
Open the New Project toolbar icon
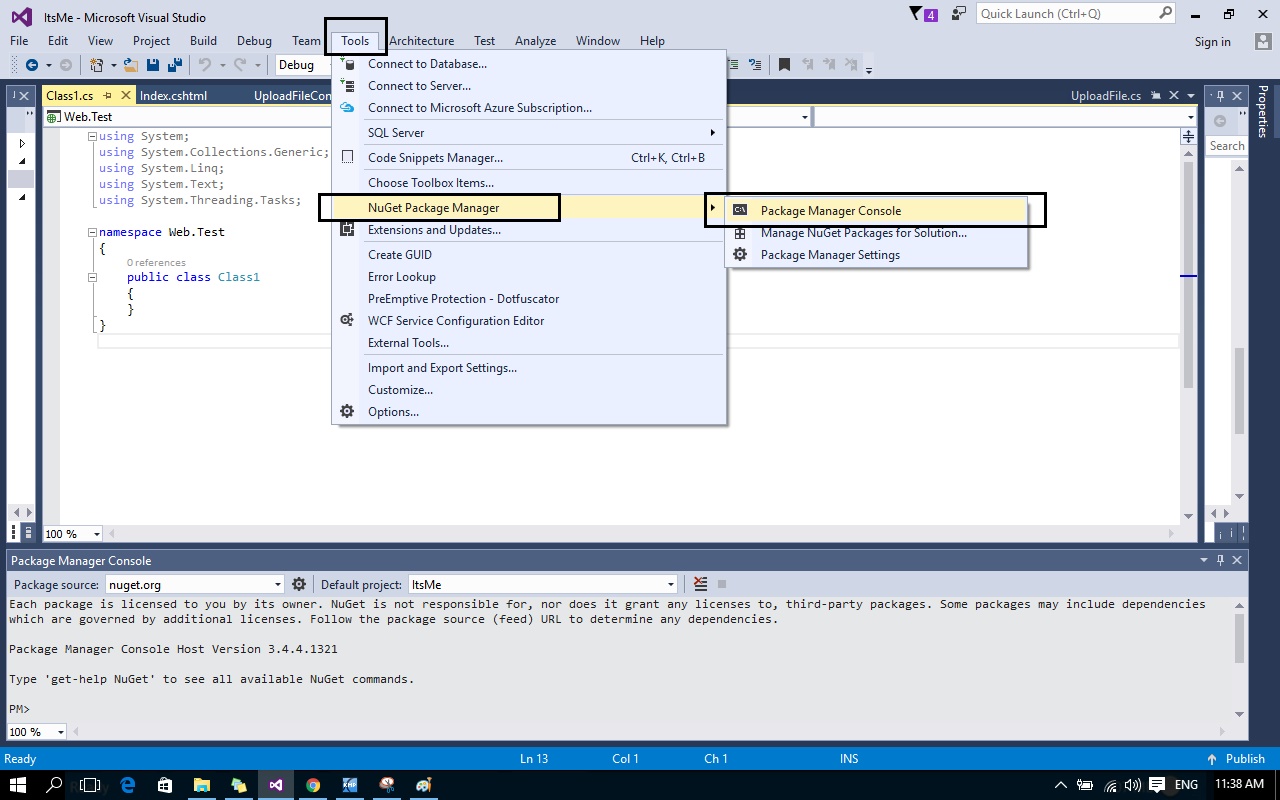95,65
